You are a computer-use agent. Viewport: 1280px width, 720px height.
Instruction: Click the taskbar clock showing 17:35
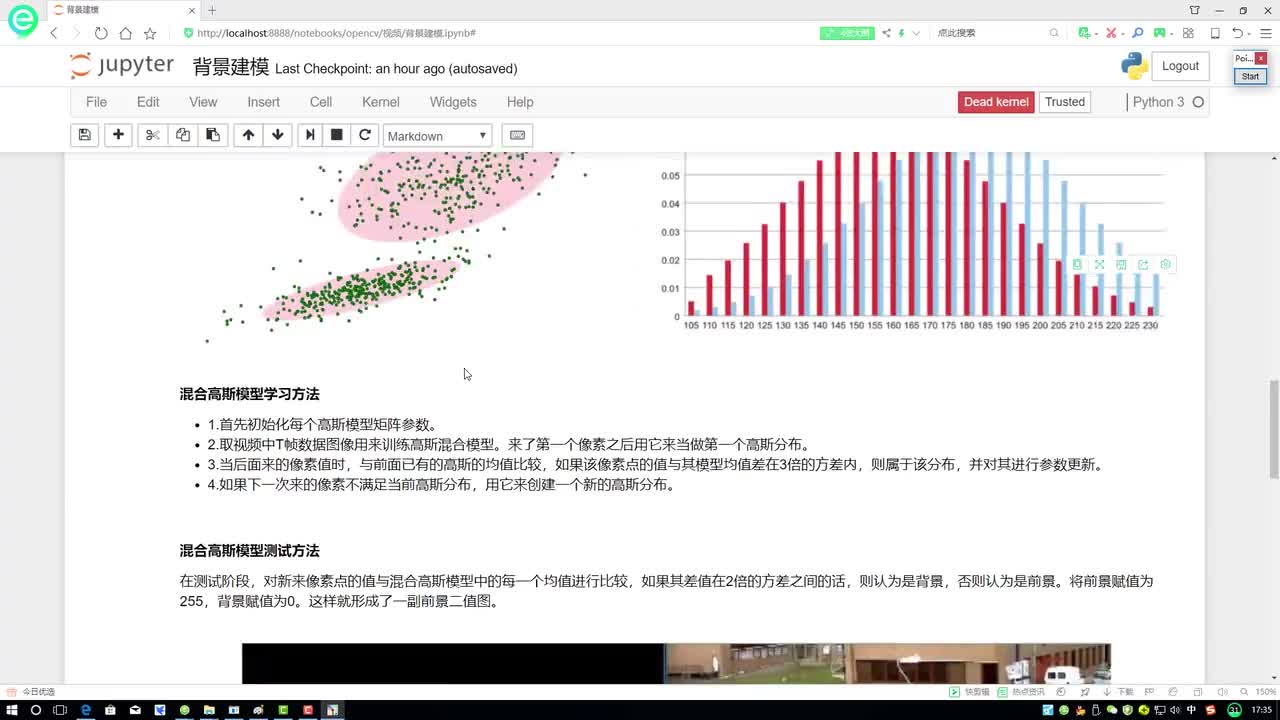(1261, 710)
